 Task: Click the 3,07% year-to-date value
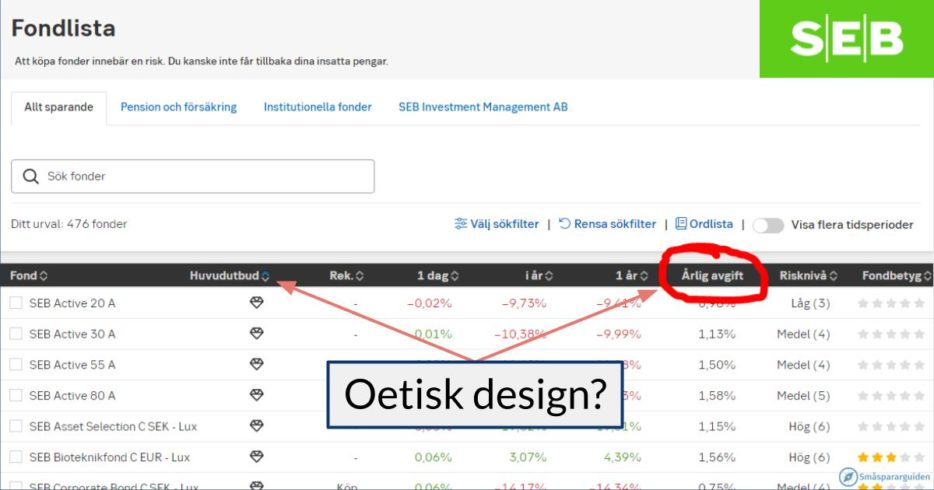coord(528,457)
